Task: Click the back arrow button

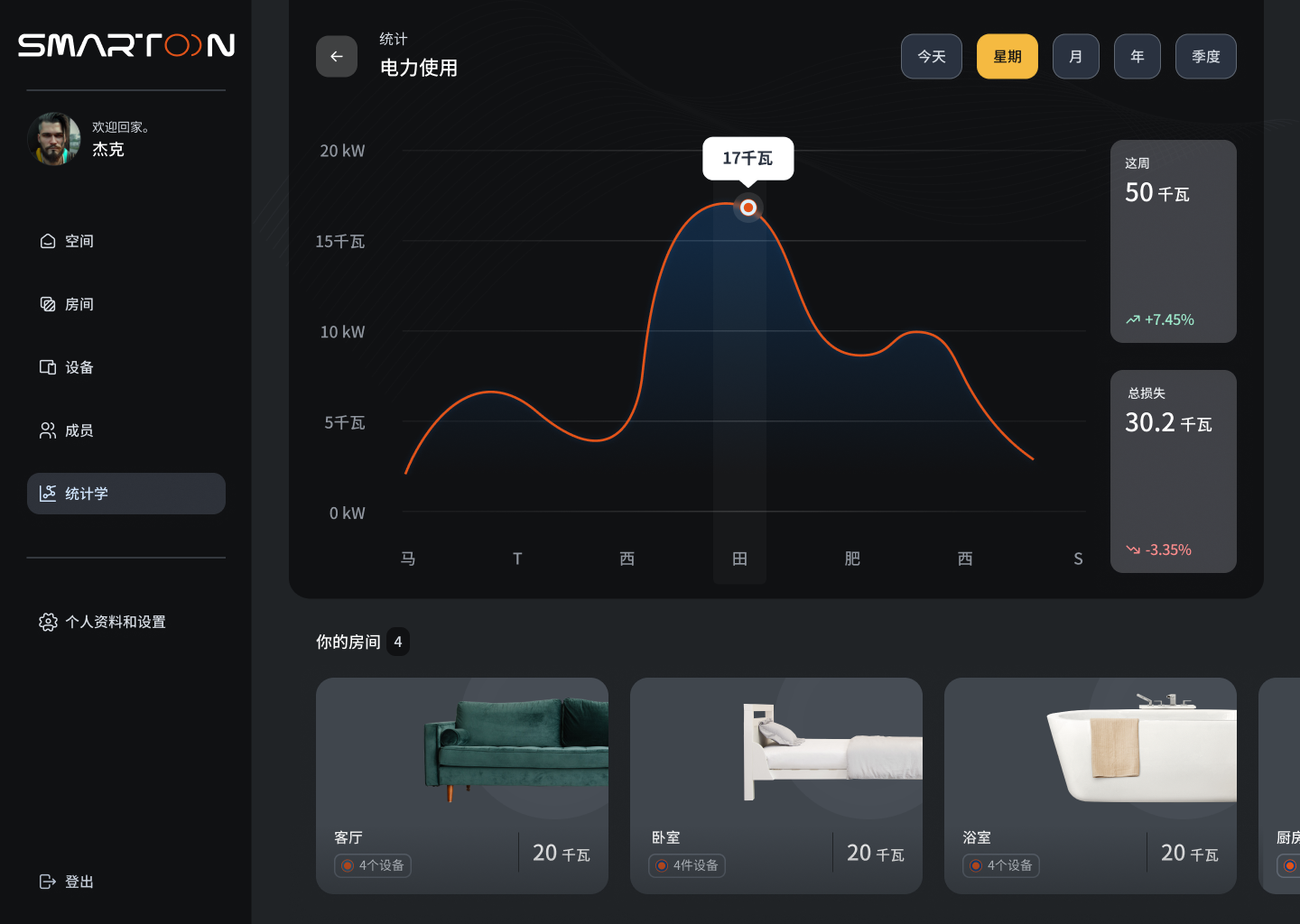Action: tap(337, 57)
